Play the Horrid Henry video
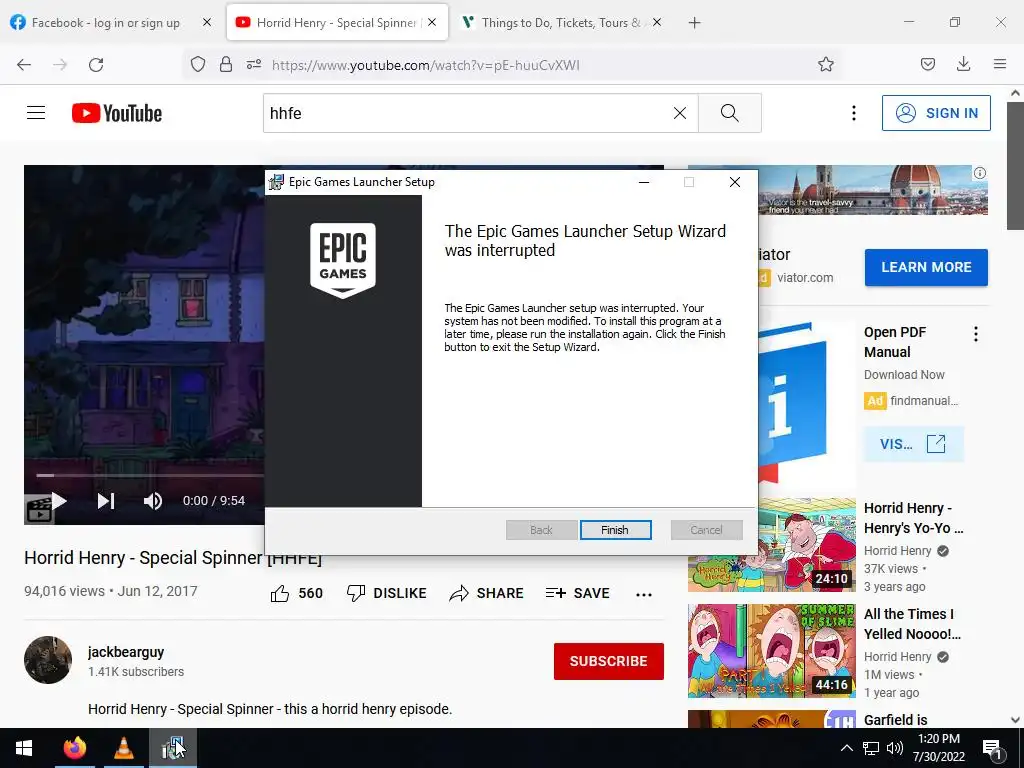This screenshot has height=768, width=1024. [x=59, y=501]
